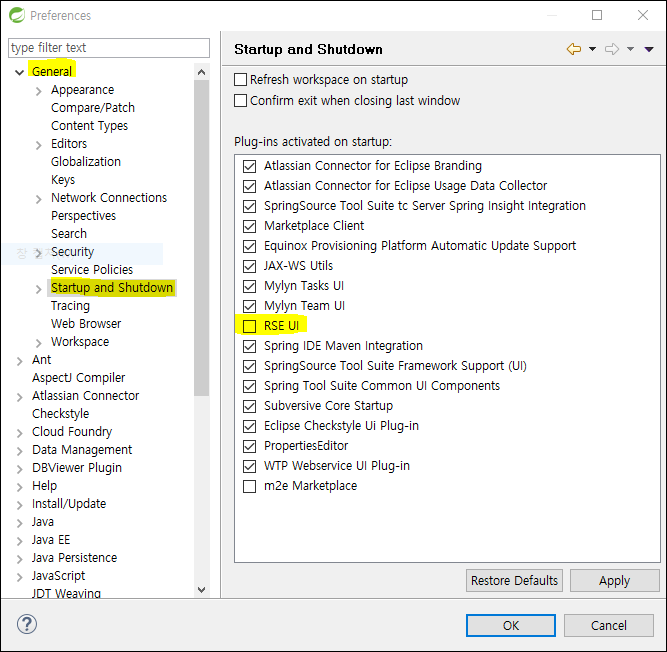
Task: Click the Restore Defaults button
Action: click(514, 581)
